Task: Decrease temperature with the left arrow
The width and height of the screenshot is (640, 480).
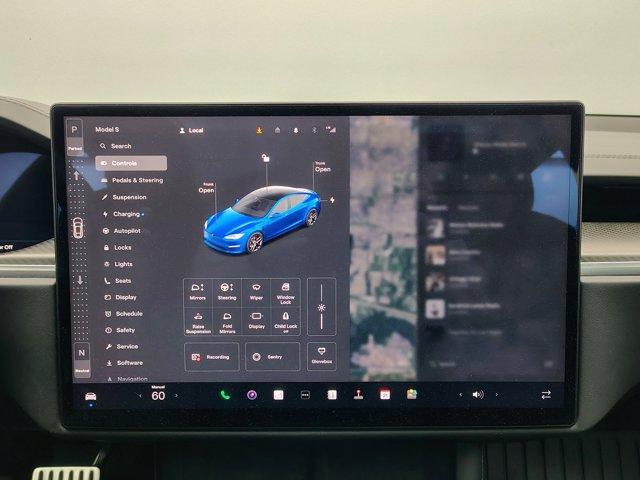Action: point(140,396)
